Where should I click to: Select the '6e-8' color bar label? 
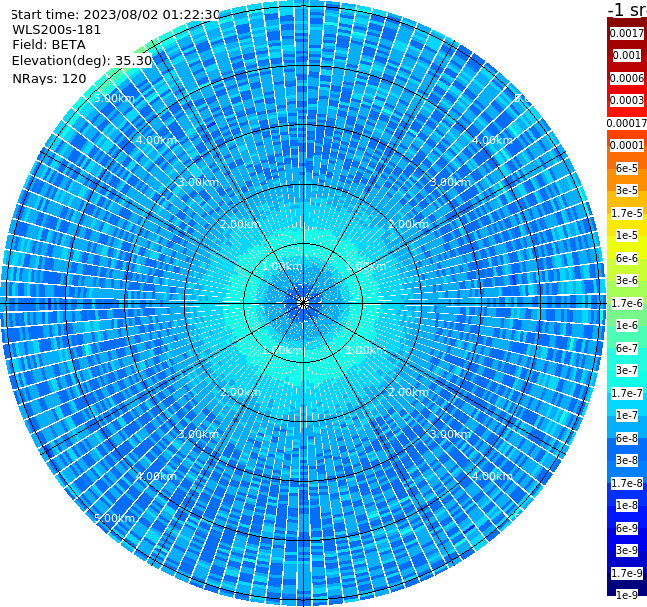tap(627, 438)
